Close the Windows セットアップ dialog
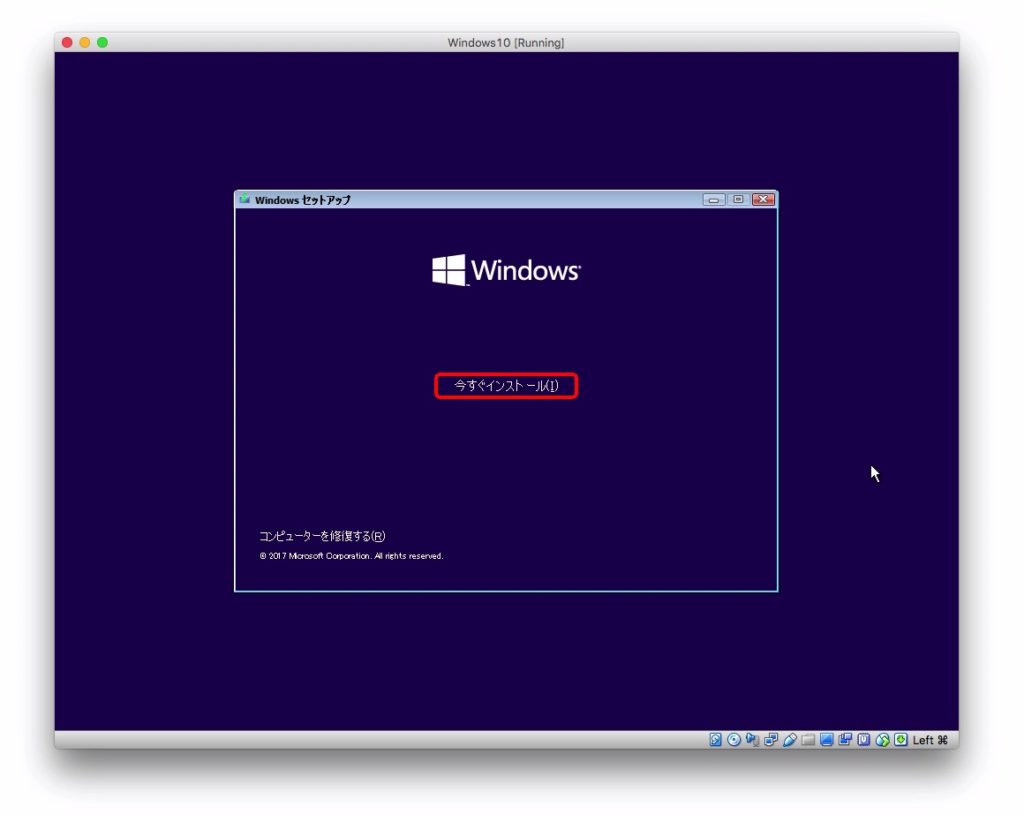This screenshot has width=1024, height=814. pos(763,199)
